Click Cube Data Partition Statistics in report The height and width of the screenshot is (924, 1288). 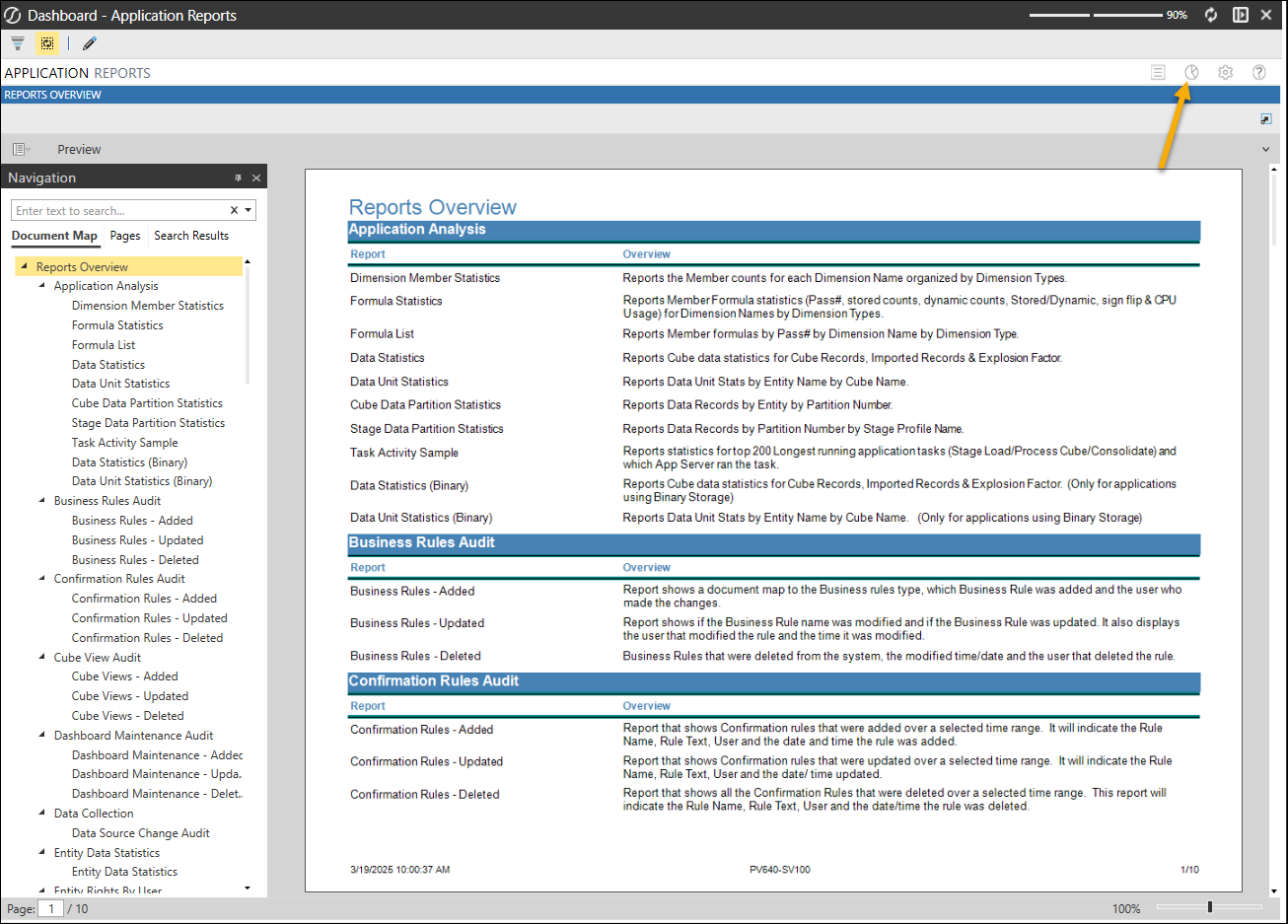point(425,405)
